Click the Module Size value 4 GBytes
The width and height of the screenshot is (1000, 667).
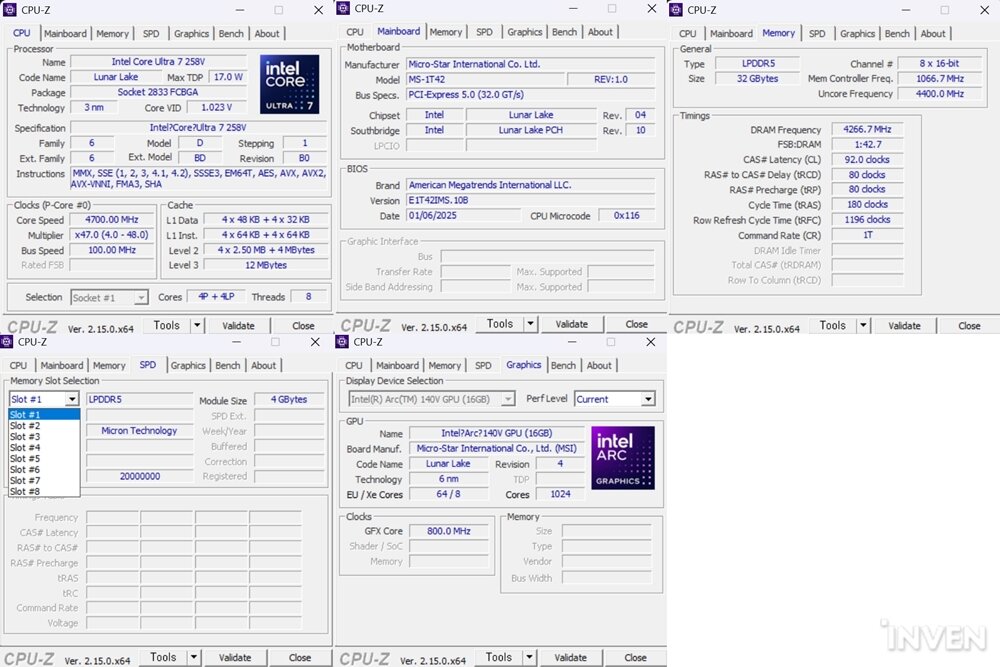tap(288, 399)
